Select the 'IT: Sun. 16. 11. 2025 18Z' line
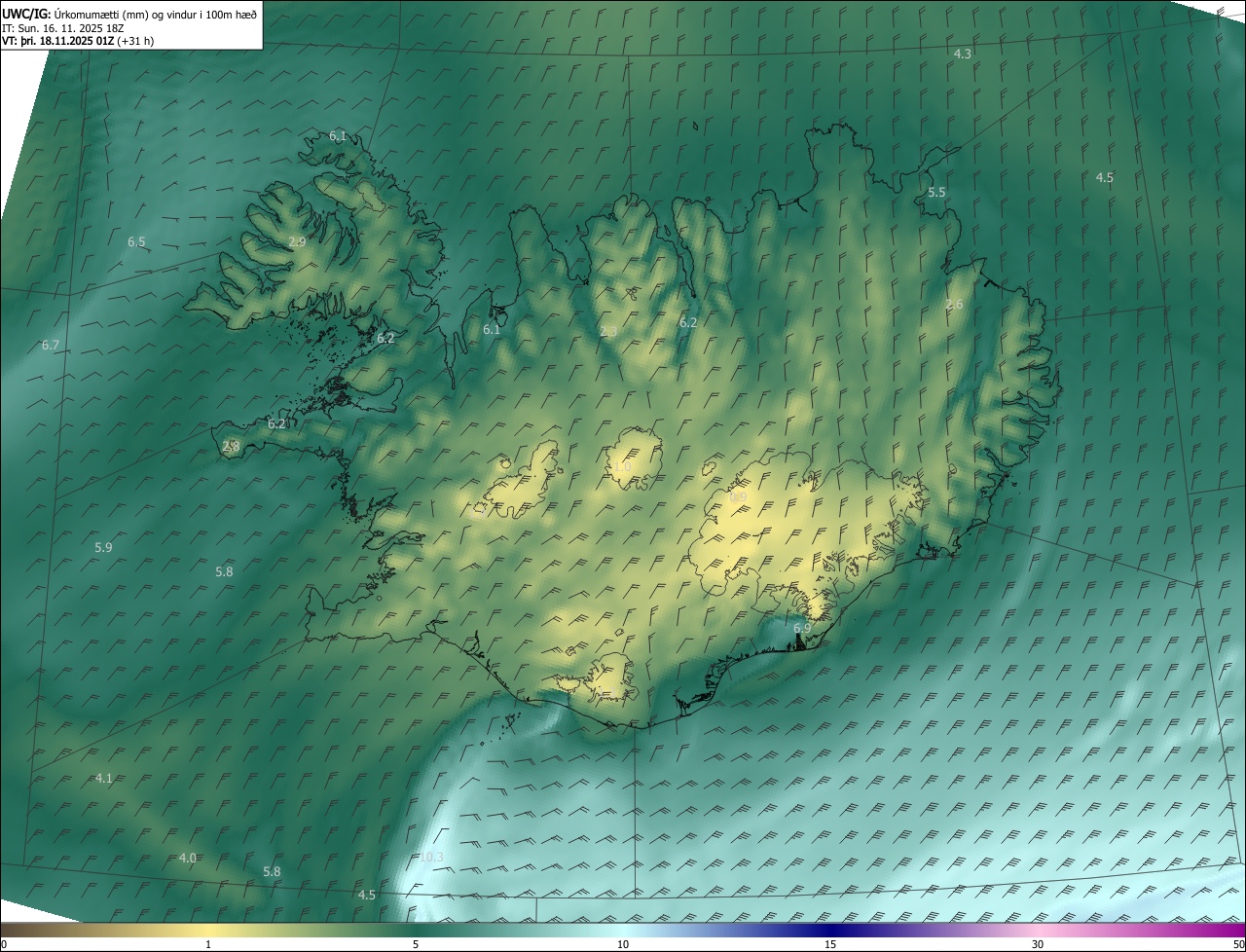The height and width of the screenshot is (952, 1246). coord(63,27)
